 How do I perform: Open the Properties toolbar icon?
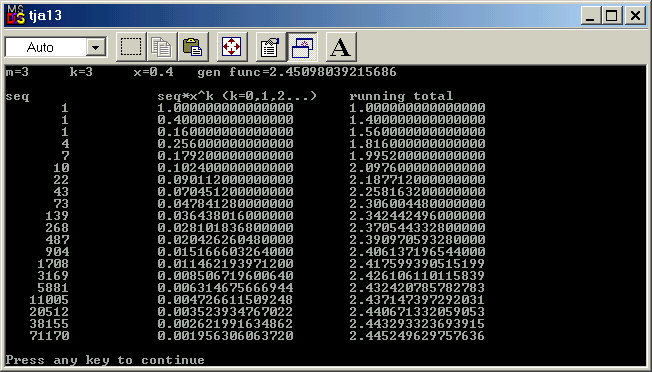pos(271,47)
